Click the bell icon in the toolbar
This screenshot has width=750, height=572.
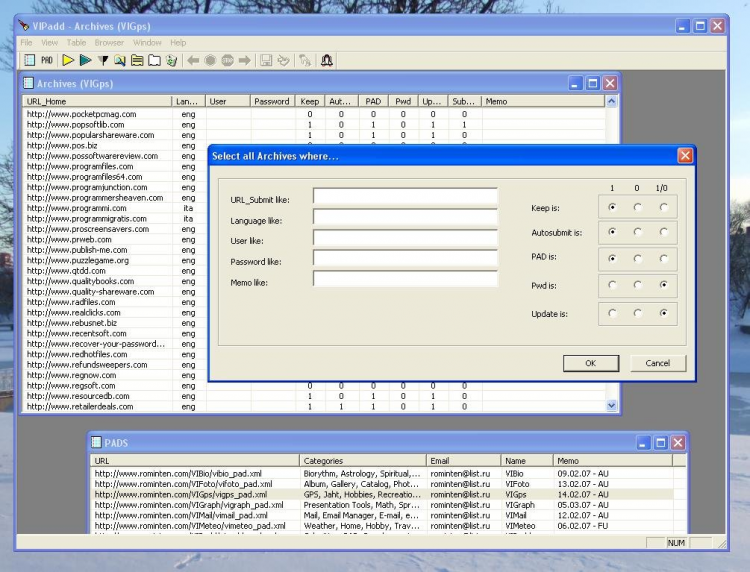click(327, 60)
